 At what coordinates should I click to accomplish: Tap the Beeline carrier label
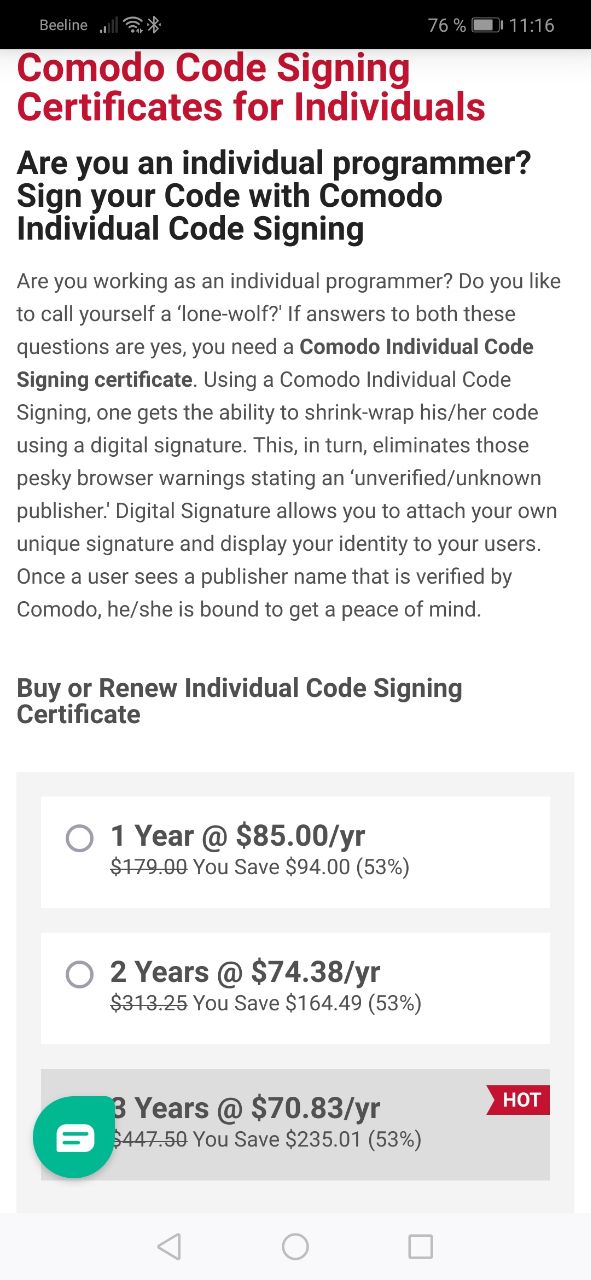tap(63, 25)
